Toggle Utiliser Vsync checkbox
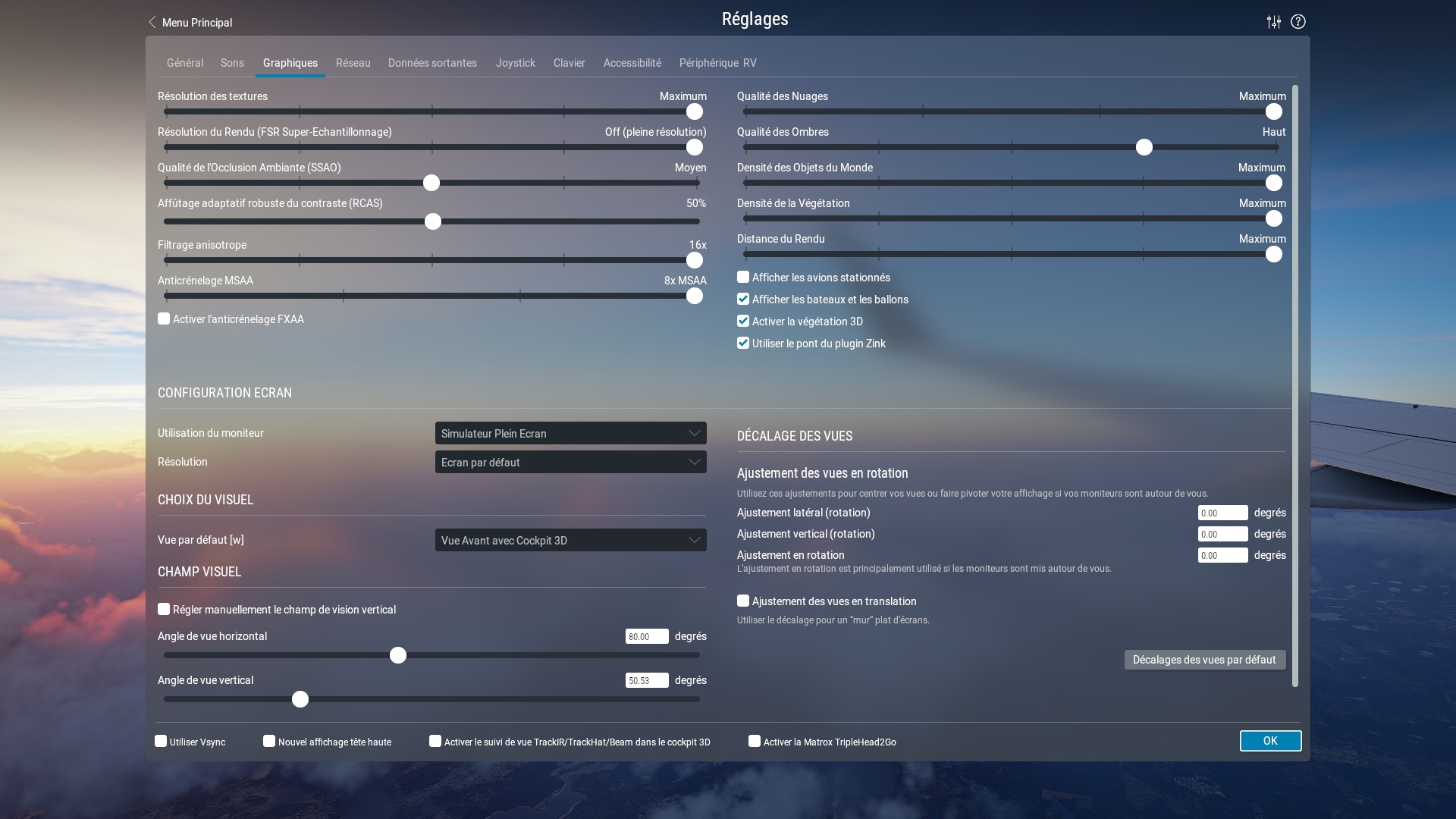1456x819 pixels. pyautogui.click(x=161, y=742)
